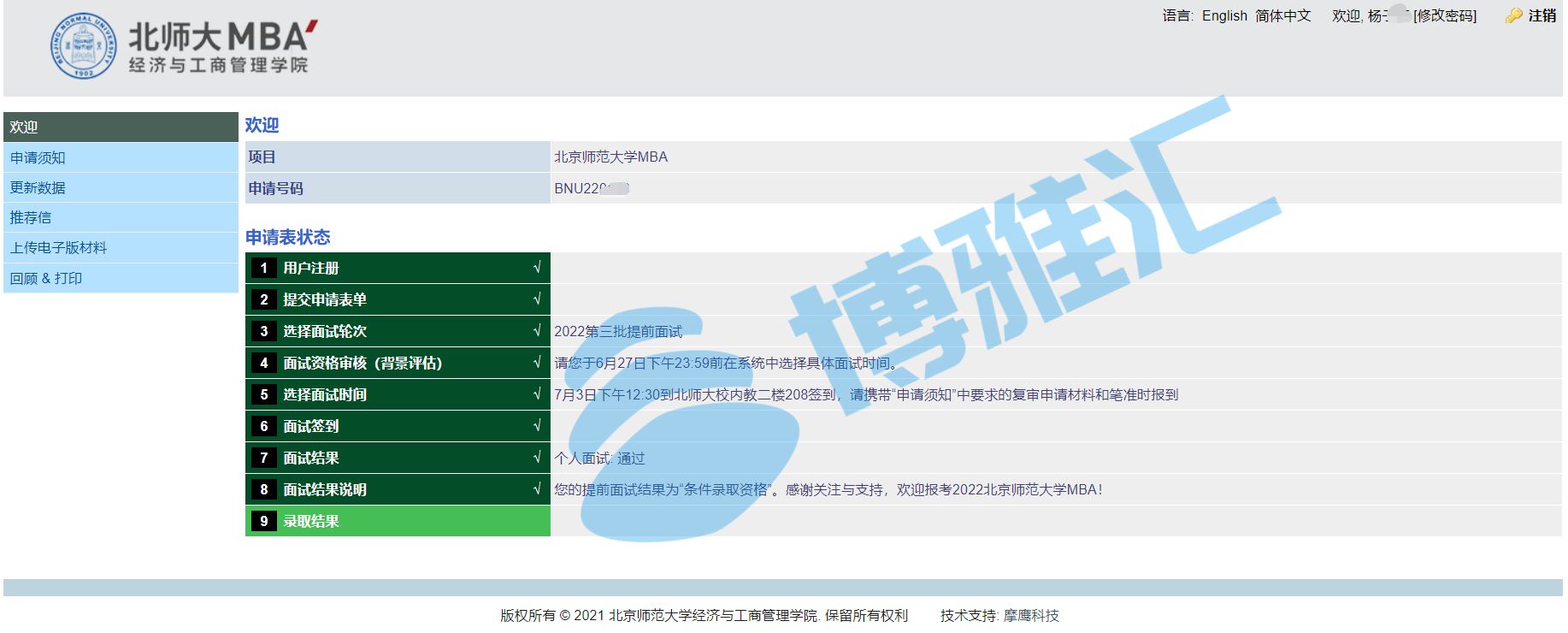Click the key icon beside 注销

coord(1513,15)
